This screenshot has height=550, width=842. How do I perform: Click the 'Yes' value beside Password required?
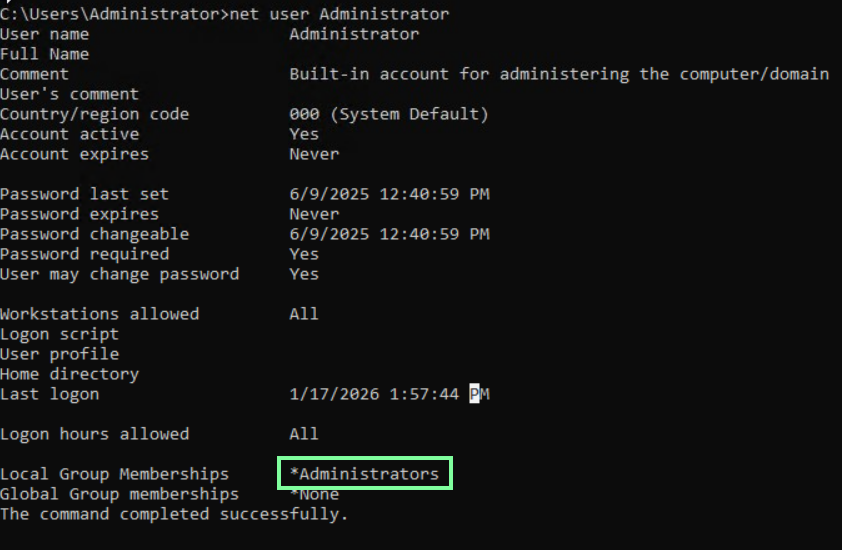click(304, 254)
